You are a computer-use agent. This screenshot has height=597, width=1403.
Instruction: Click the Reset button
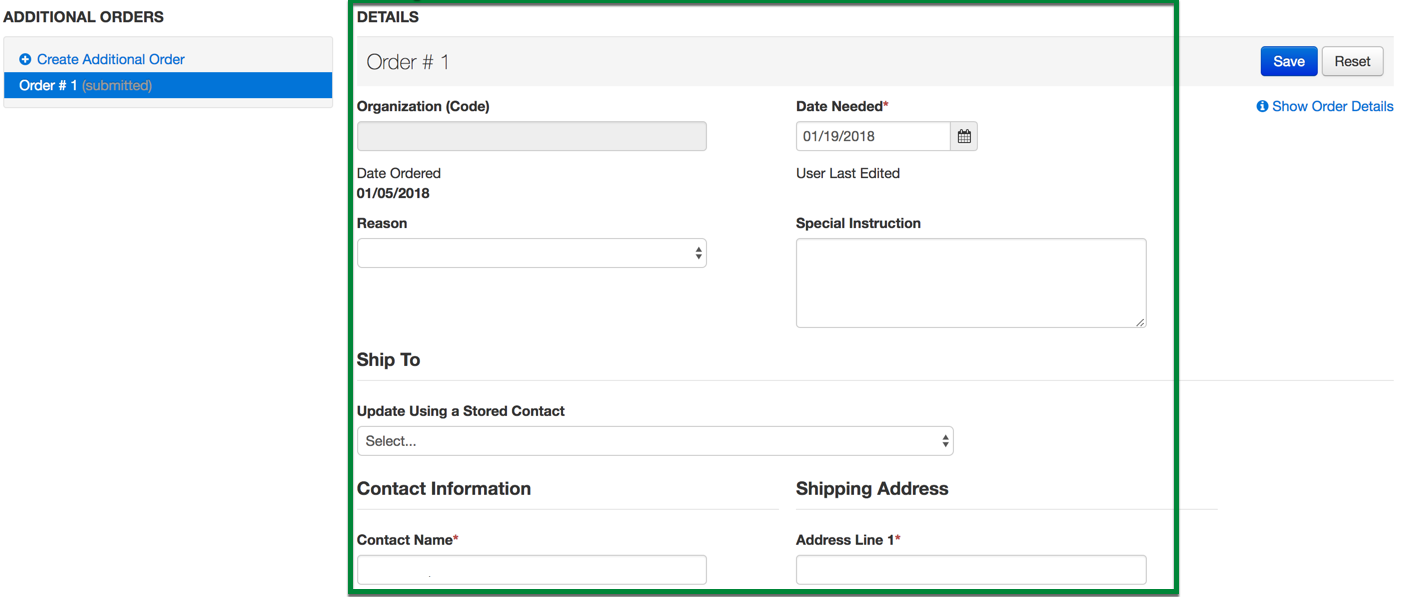[x=1352, y=61]
